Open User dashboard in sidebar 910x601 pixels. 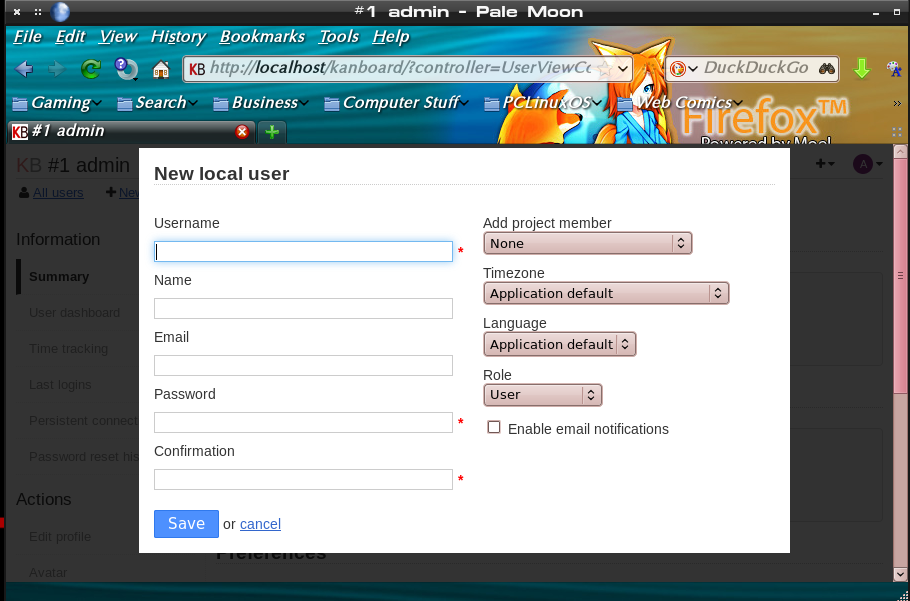click(74, 313)
